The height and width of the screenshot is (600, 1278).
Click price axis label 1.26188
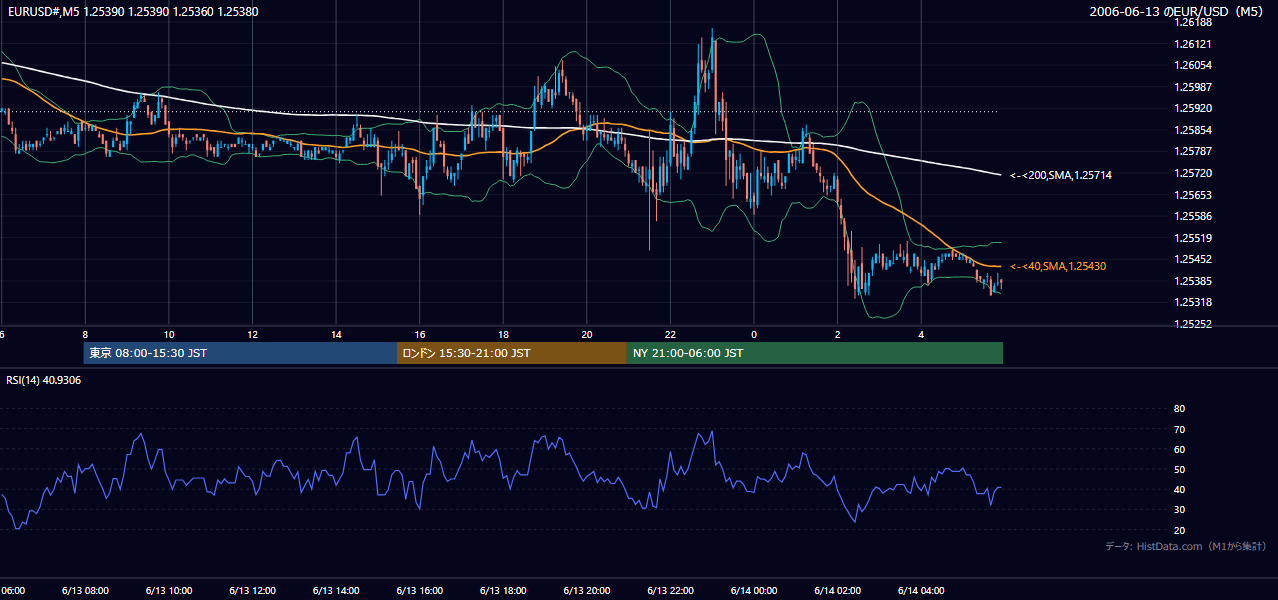pos(1193,22)
